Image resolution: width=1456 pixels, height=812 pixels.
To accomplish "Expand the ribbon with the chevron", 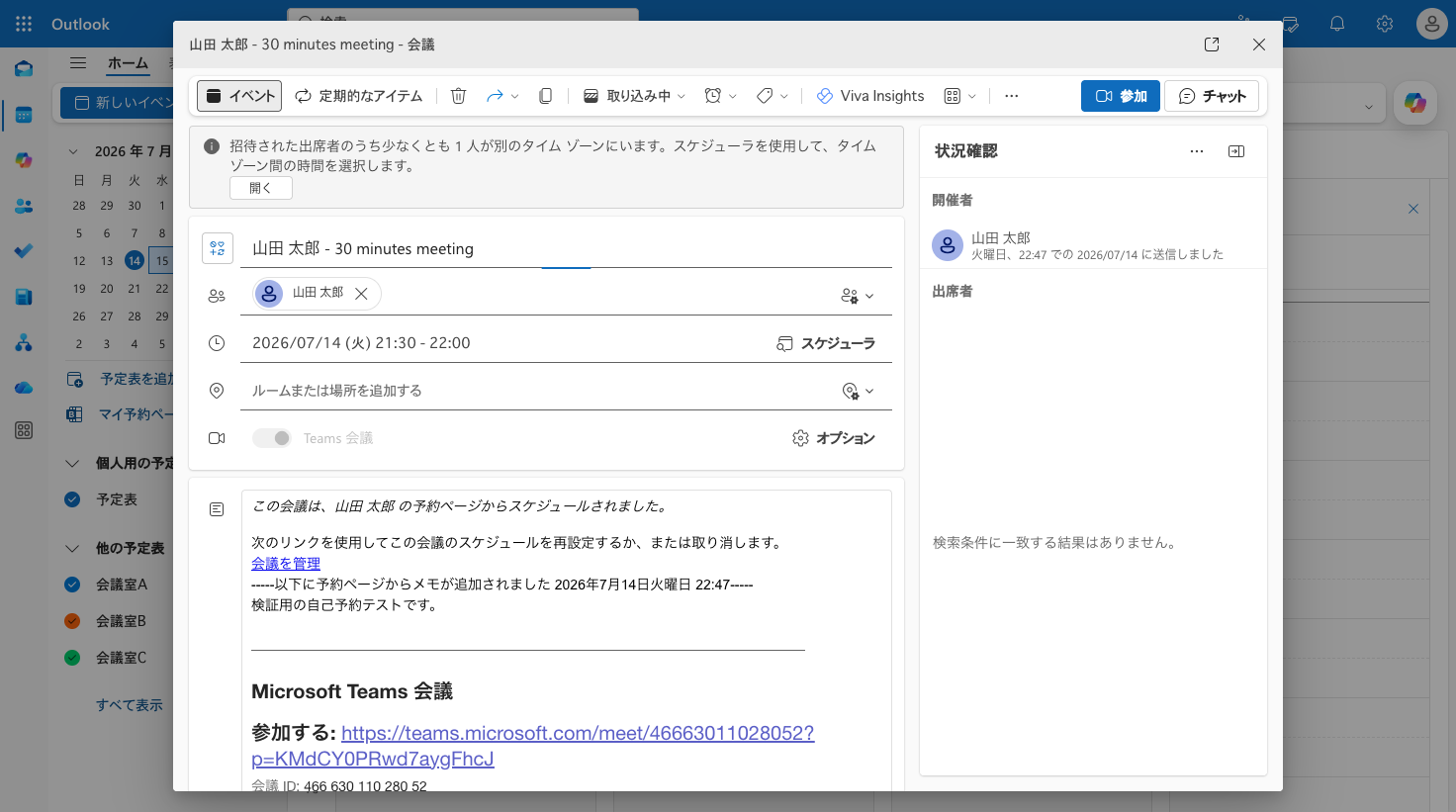I will (x=1369, y=107).
